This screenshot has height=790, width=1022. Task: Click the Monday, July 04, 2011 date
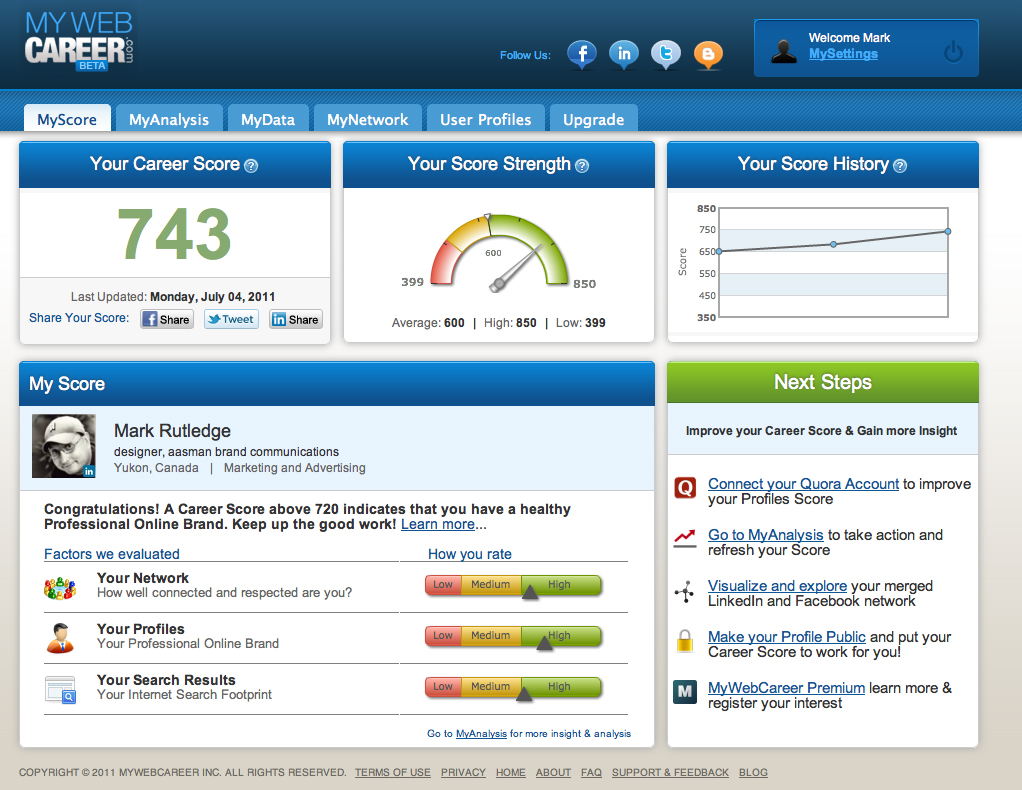coord(212,297)
